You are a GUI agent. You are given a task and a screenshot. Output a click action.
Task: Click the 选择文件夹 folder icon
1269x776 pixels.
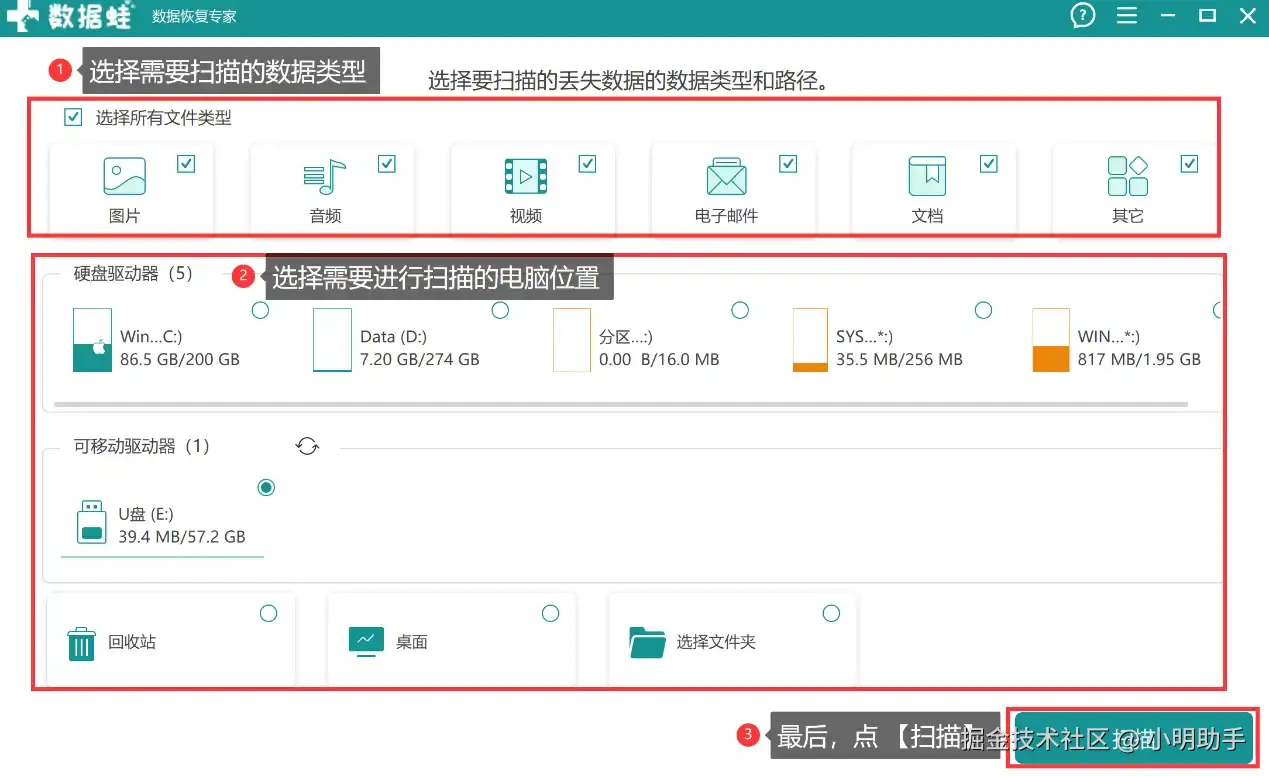point(647,642)
